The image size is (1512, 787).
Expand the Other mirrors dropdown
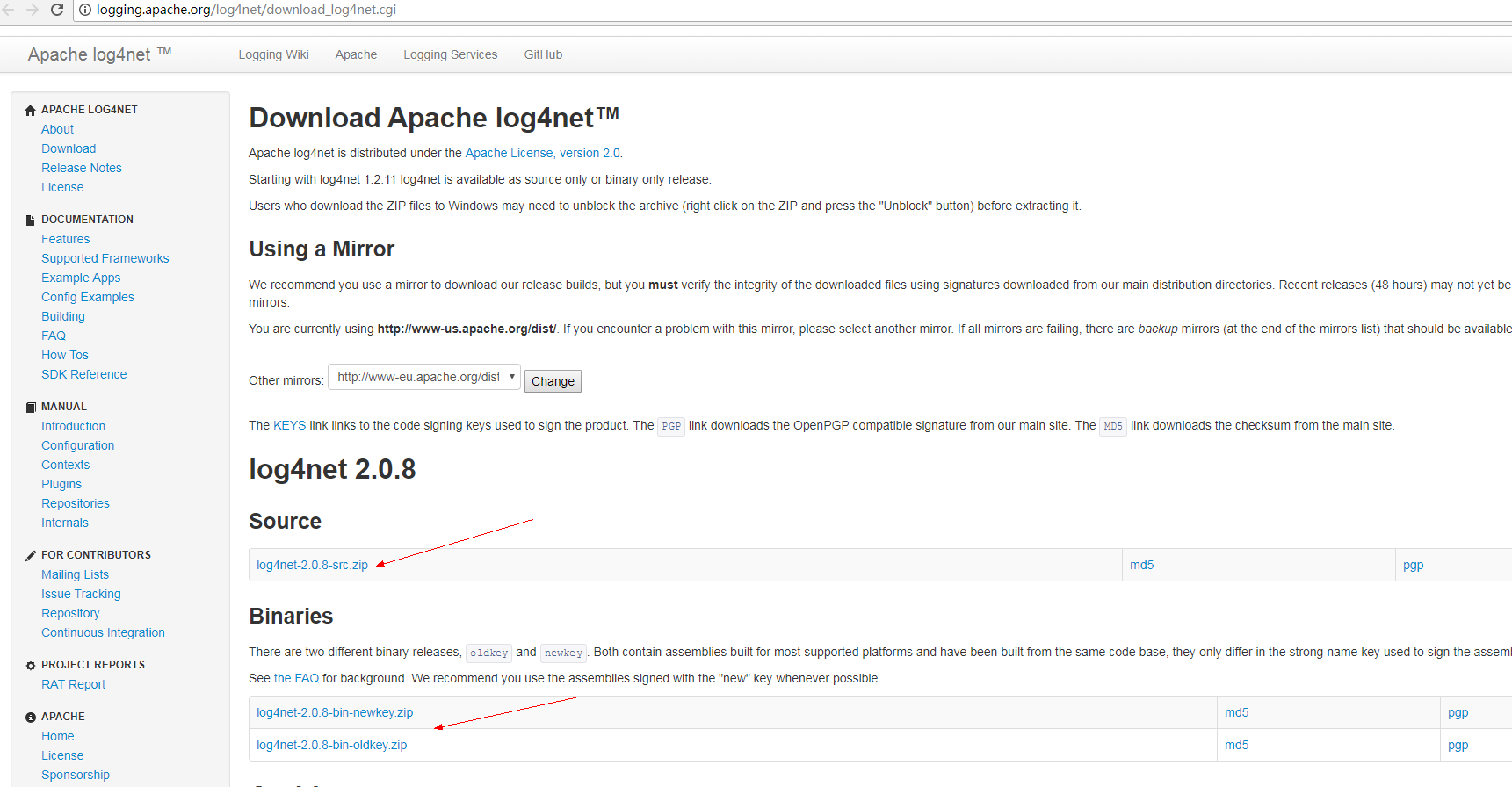(424, 378)
